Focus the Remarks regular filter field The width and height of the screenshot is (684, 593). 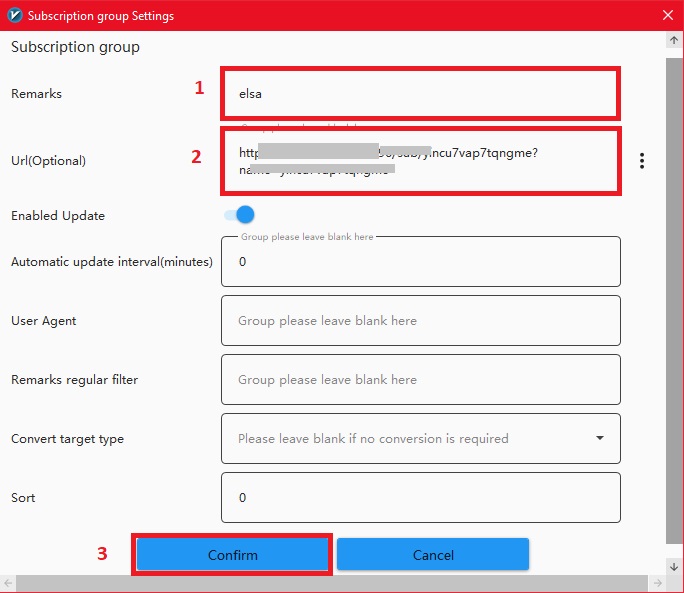click(420, 380)
